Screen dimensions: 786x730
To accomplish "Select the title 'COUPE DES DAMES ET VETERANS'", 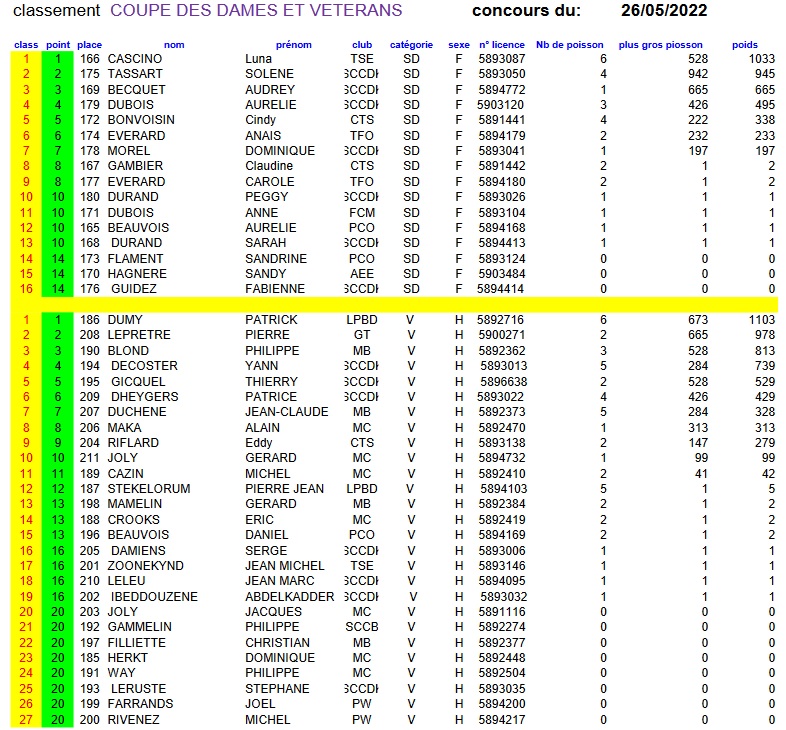I will [256, 11].
